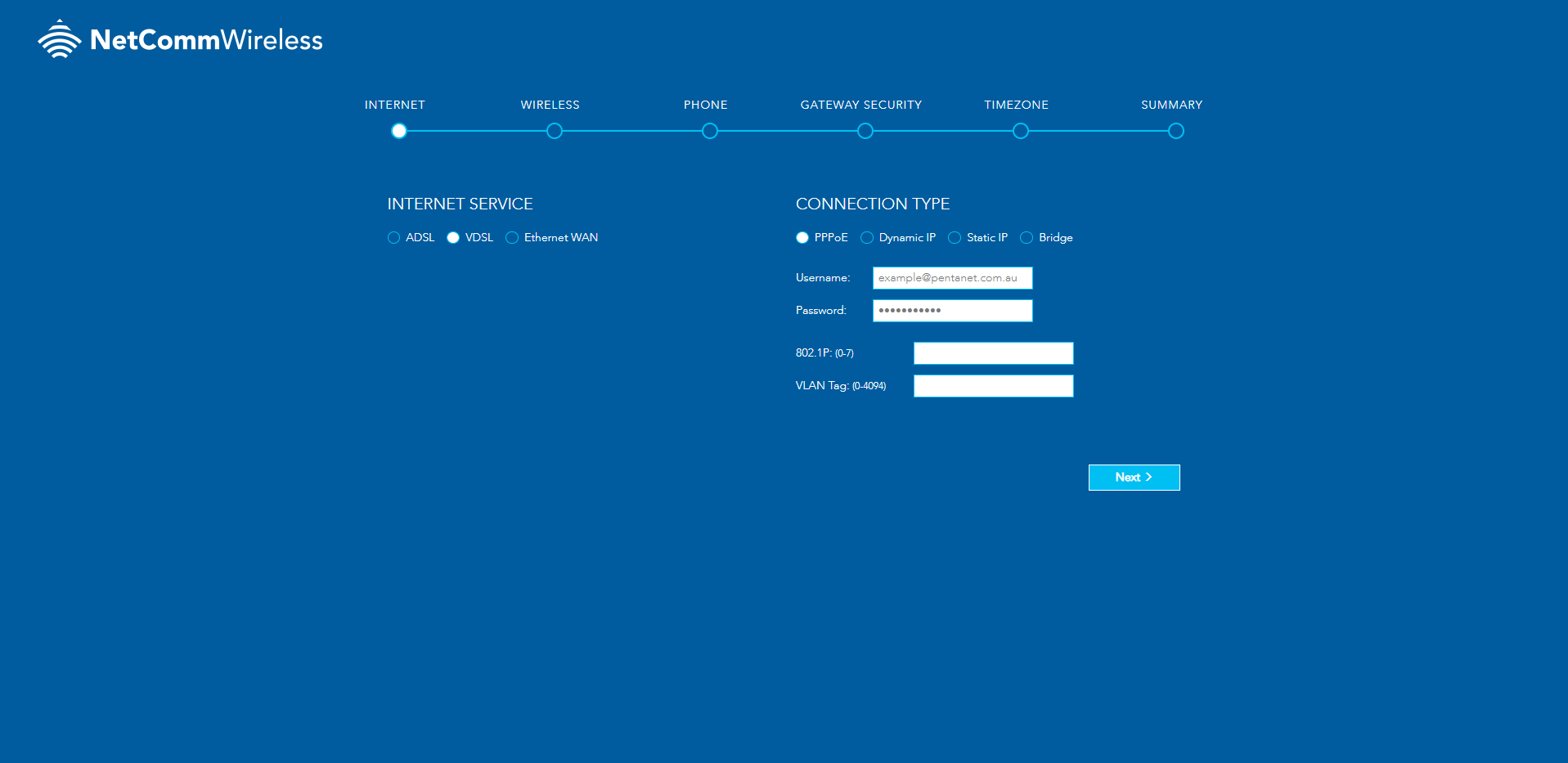1568x763 pixels.
Task: Click the TIMEZONE step label
Action: click(x=1016, y=105)
